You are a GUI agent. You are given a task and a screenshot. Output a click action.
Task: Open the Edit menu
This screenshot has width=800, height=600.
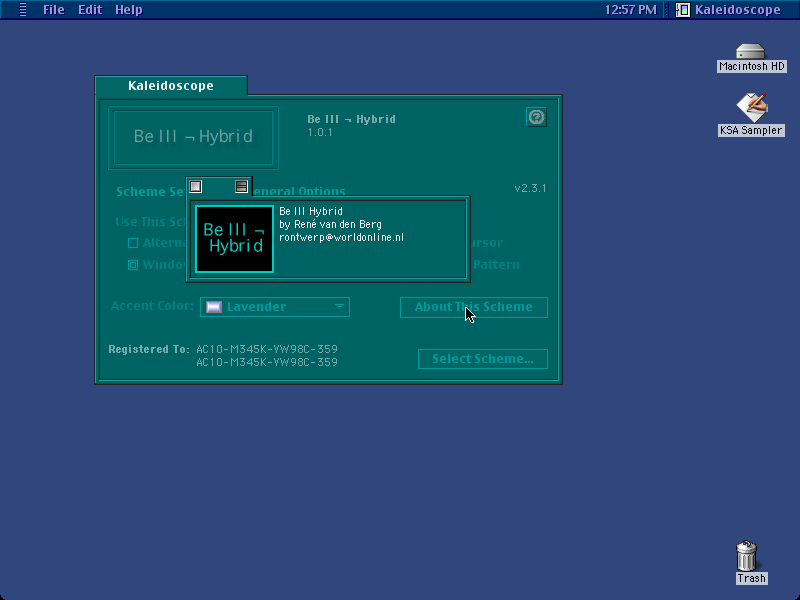click(x=90, y=10)
